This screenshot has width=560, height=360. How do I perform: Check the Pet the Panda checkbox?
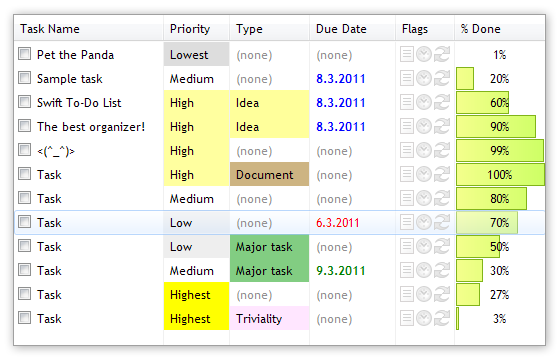pyautogui.click(x=25, y=54)
